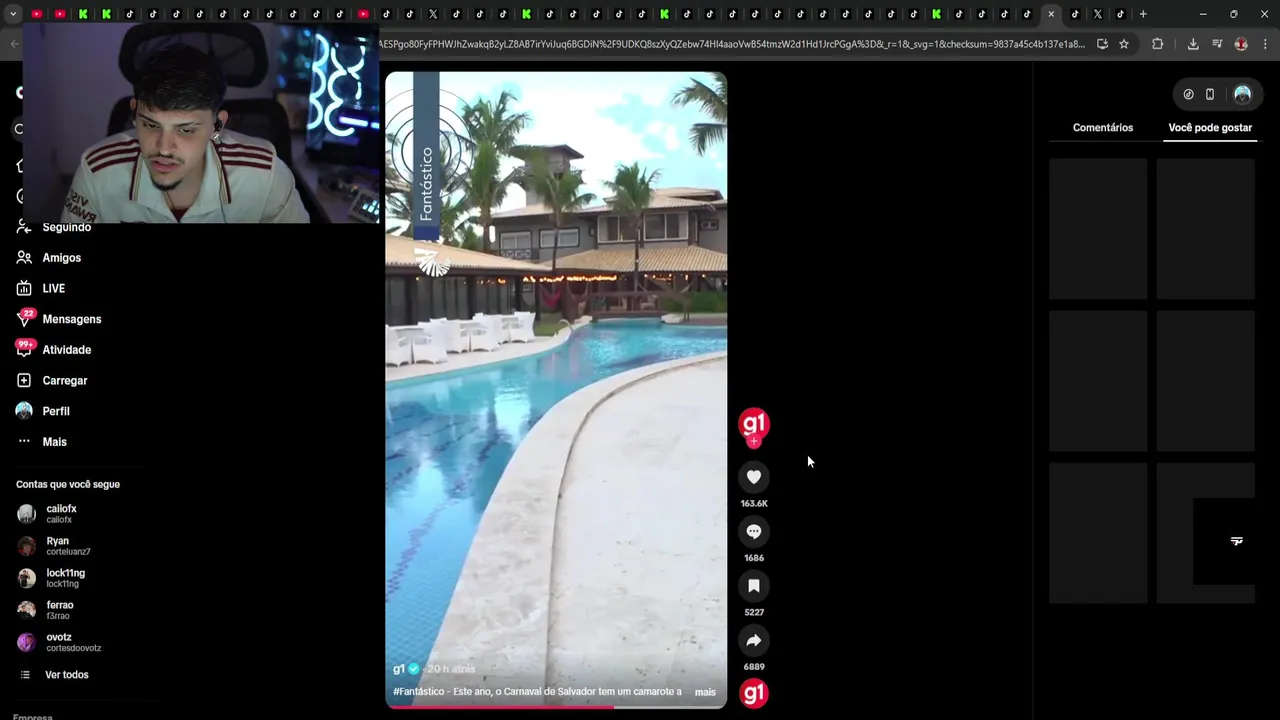
Task: Open g1 username in video caption
Action: [399, 669]
